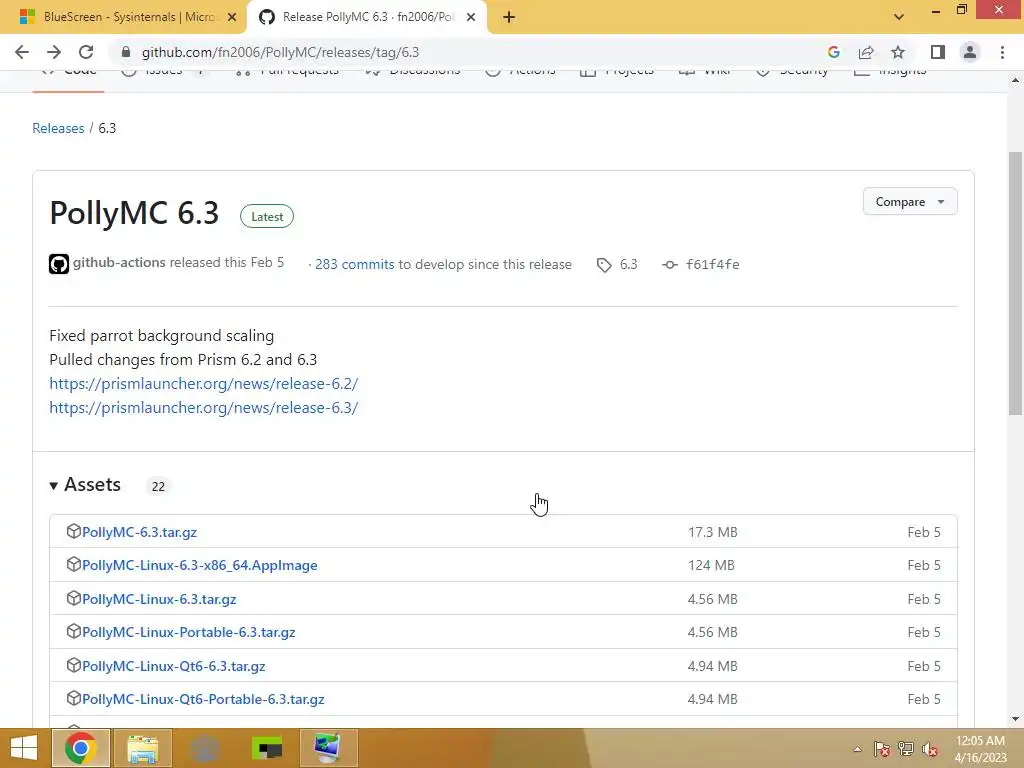Open the taskbar clock and date
The height and width of the screenshot is (768, 1024).
coord(980,749)
